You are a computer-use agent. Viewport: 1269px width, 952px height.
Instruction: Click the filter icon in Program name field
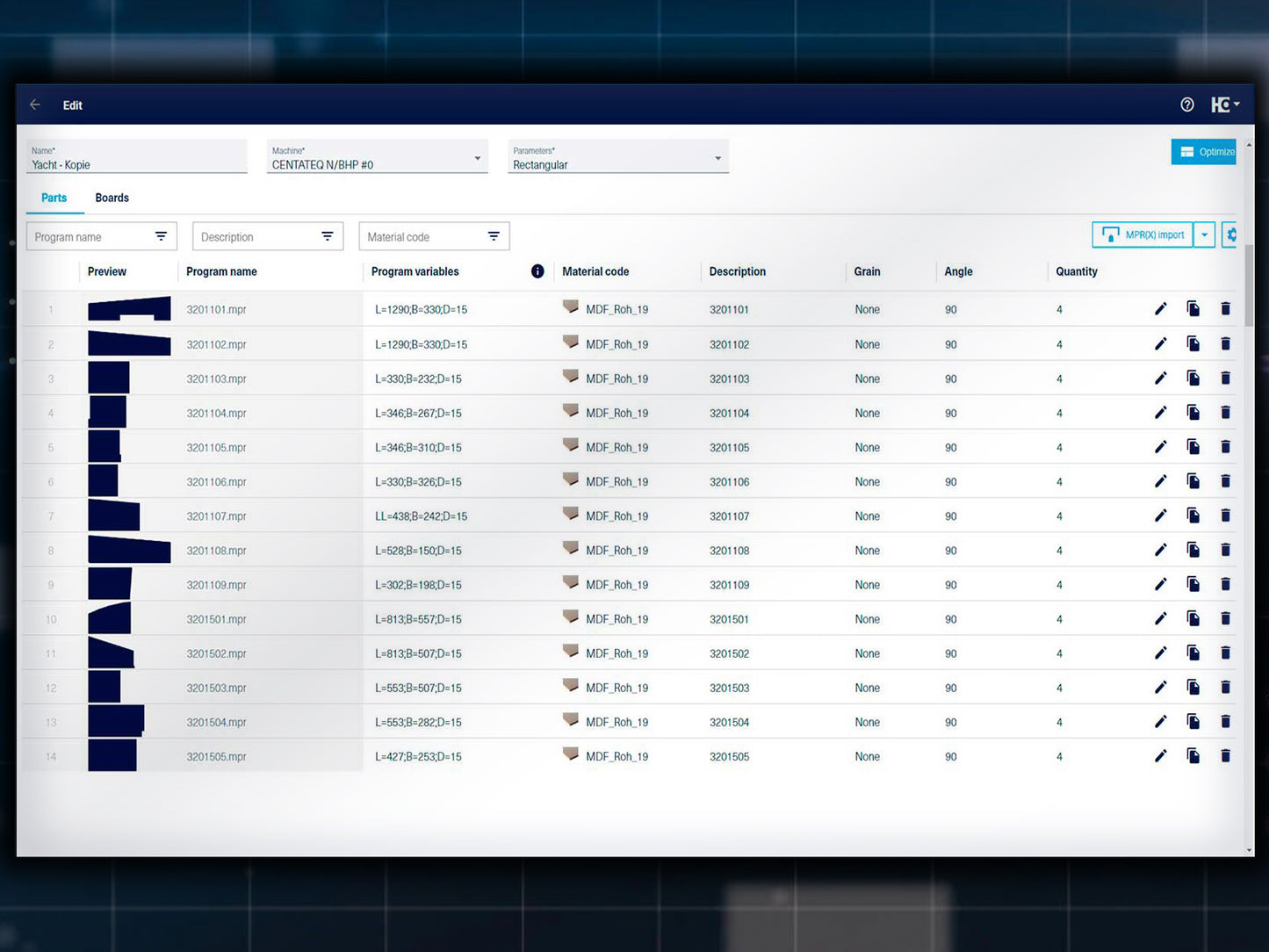tap(161, 236)
